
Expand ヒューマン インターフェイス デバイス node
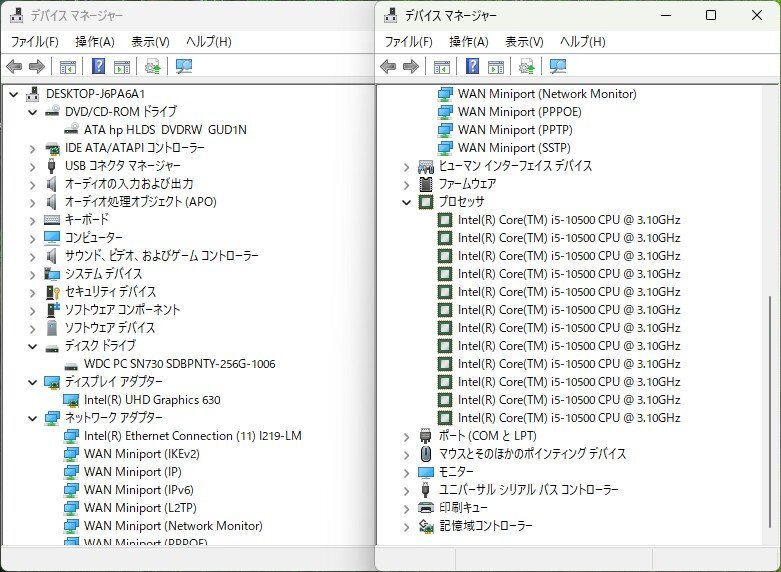406,166
